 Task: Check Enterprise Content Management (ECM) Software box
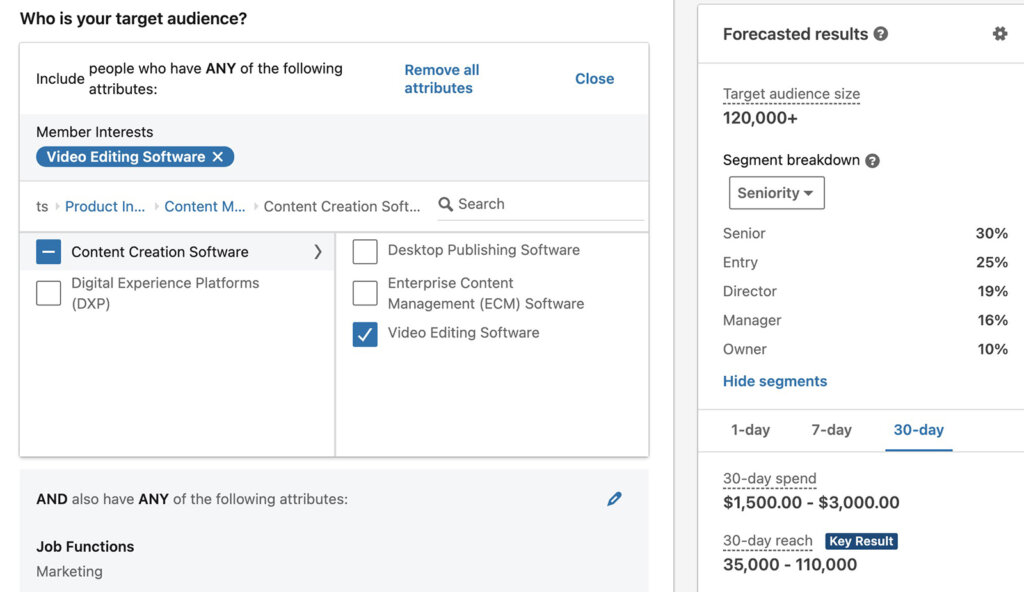[x=365, y=293]
